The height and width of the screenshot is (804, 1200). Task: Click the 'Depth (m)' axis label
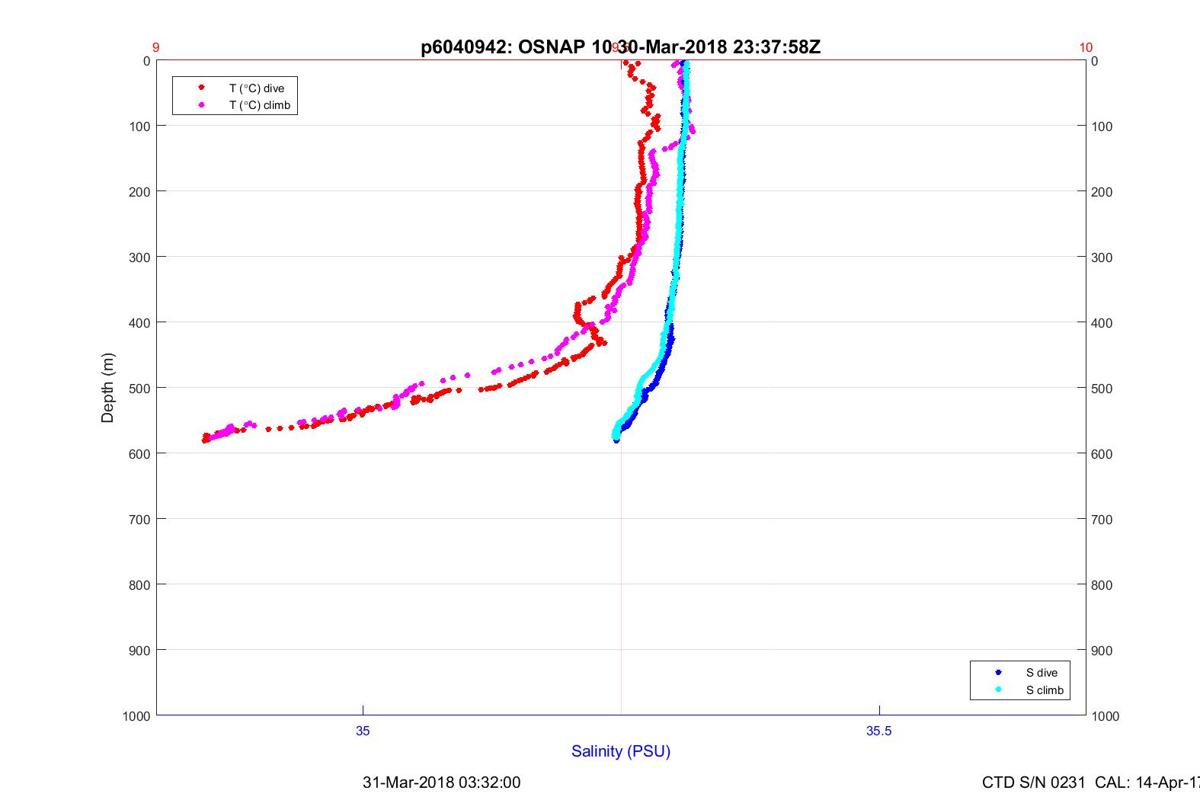point(108,388)
